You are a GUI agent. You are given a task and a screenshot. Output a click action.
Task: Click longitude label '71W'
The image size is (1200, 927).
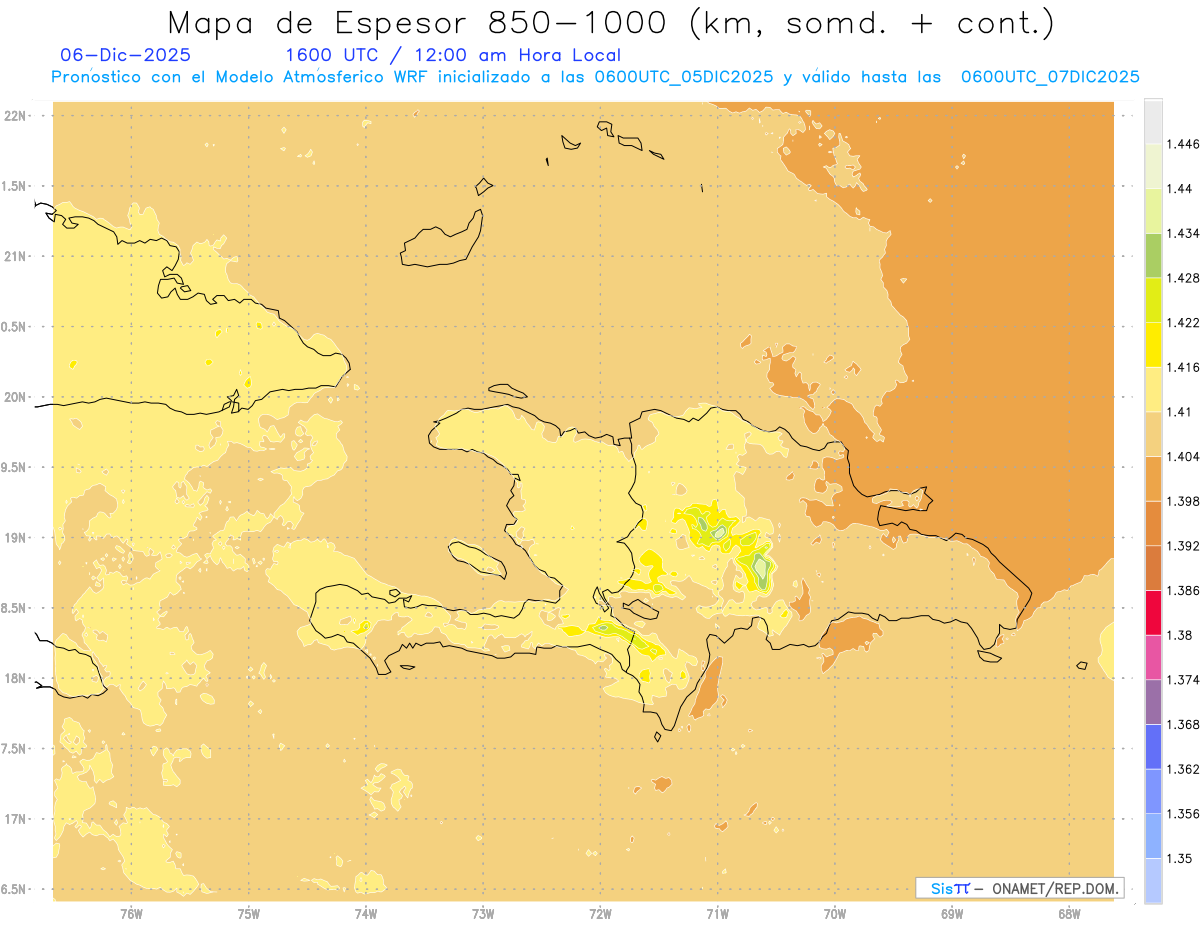[717, 914]
